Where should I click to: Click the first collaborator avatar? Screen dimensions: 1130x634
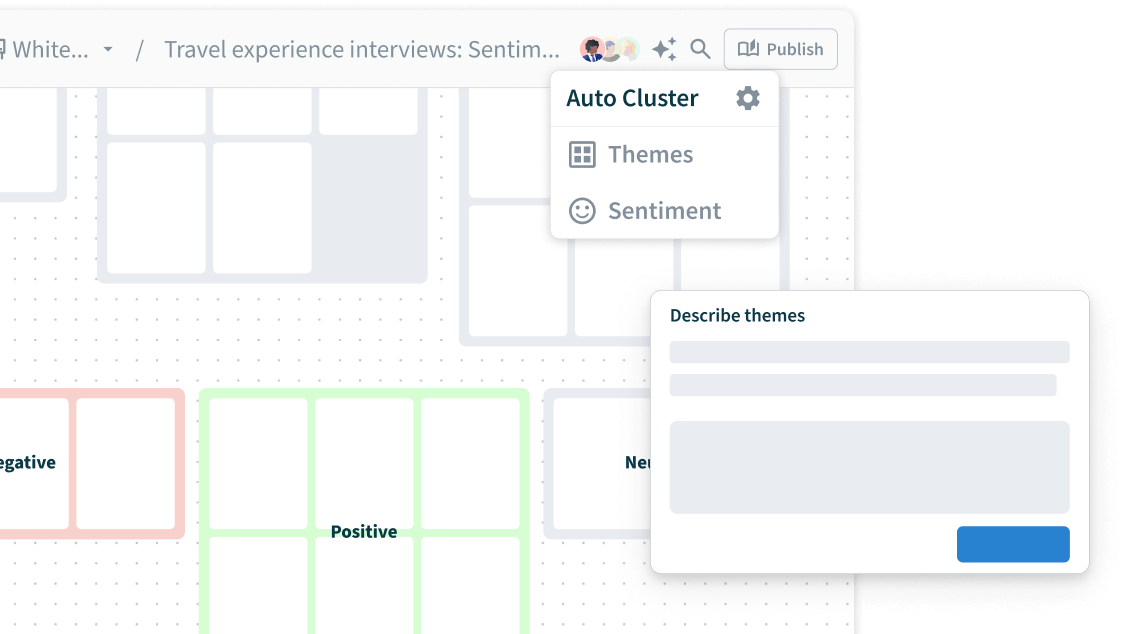pos(591,49)
